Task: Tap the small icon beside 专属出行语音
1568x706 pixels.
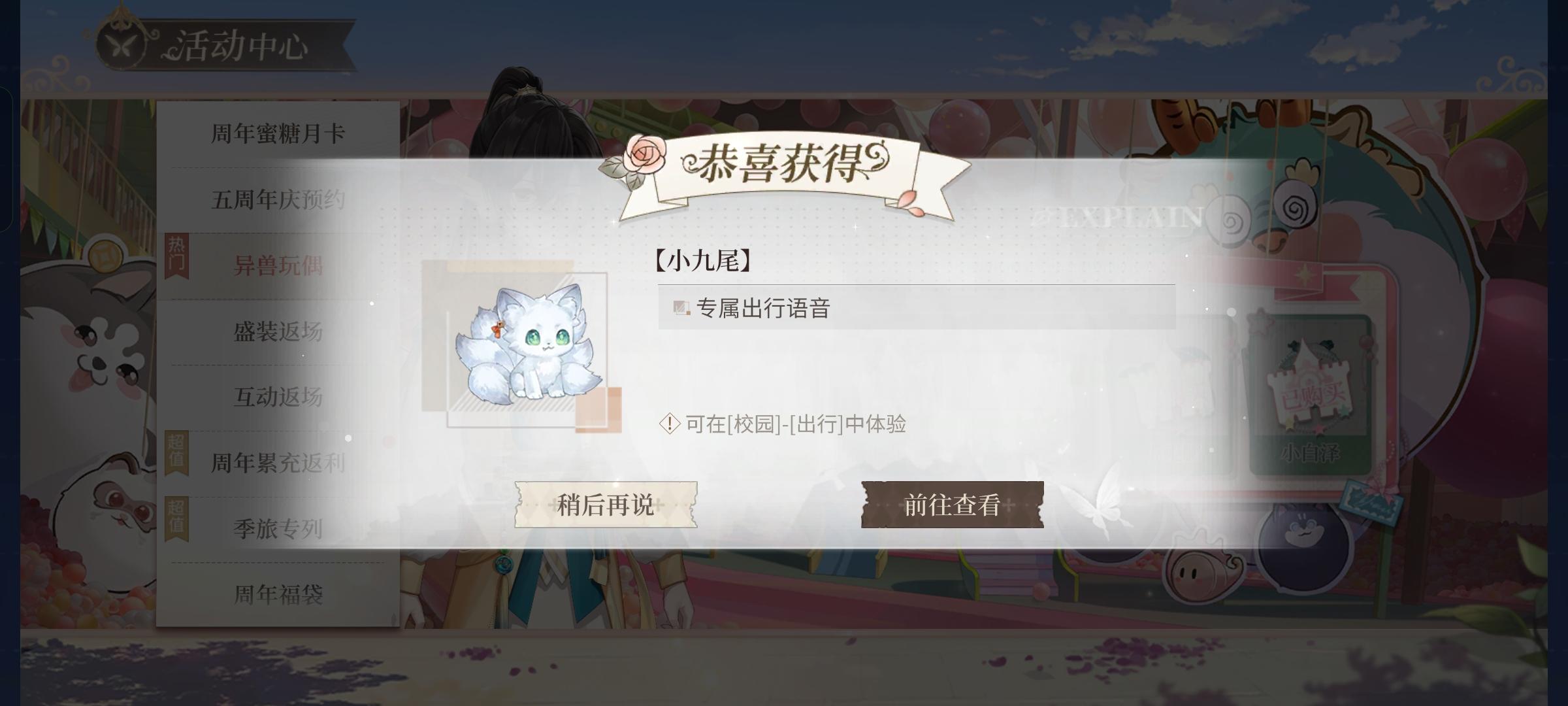Action: [681, 307]
